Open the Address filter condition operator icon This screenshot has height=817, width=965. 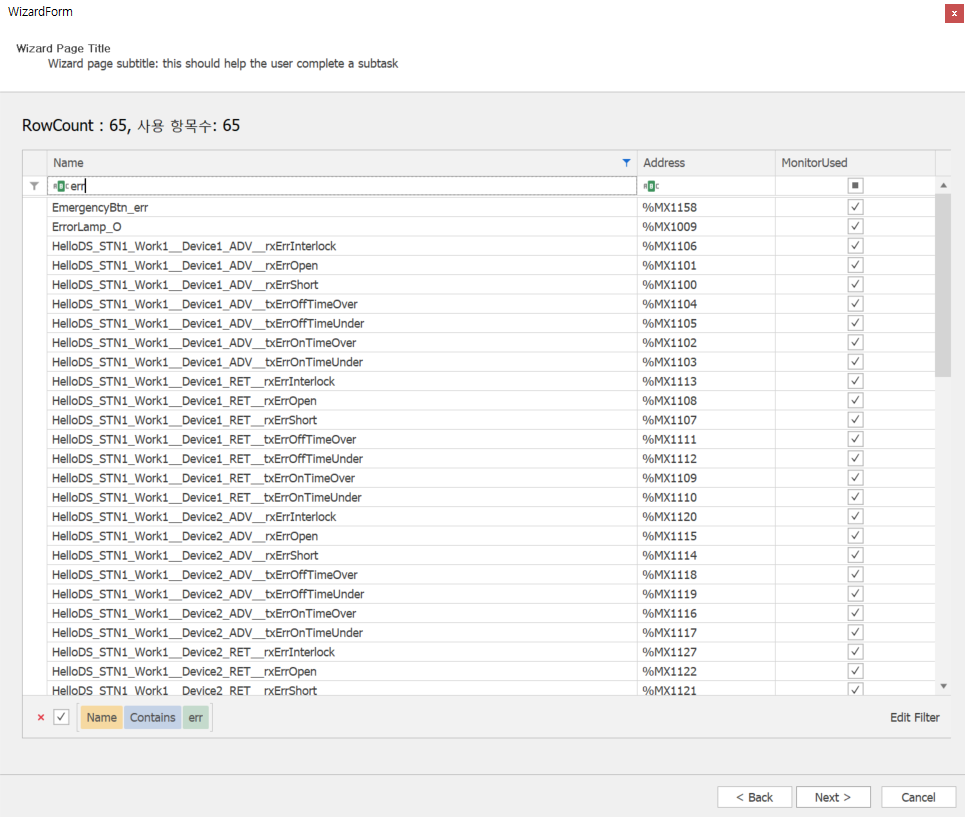[650, 186]
